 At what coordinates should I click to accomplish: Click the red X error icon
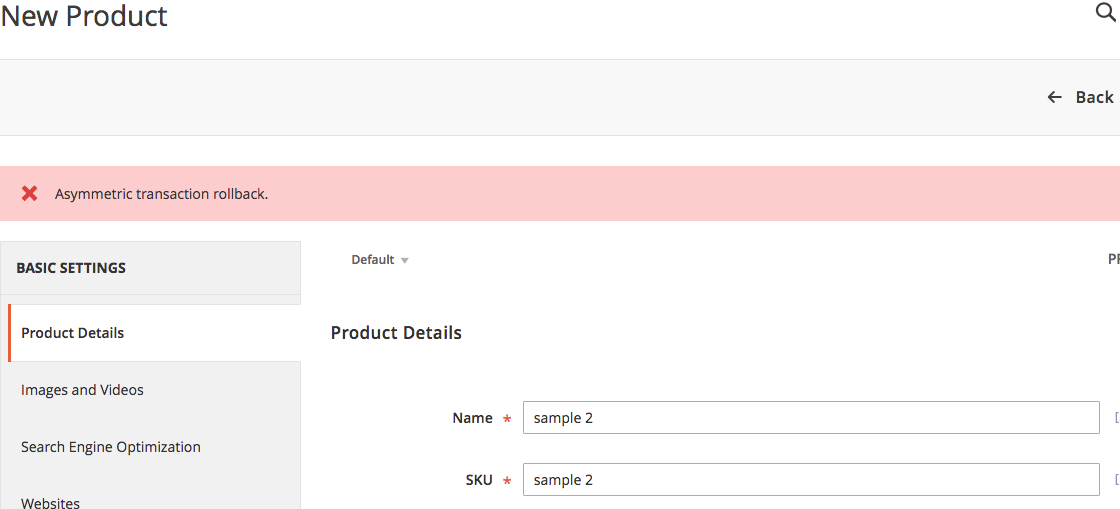tap(29, 193)
